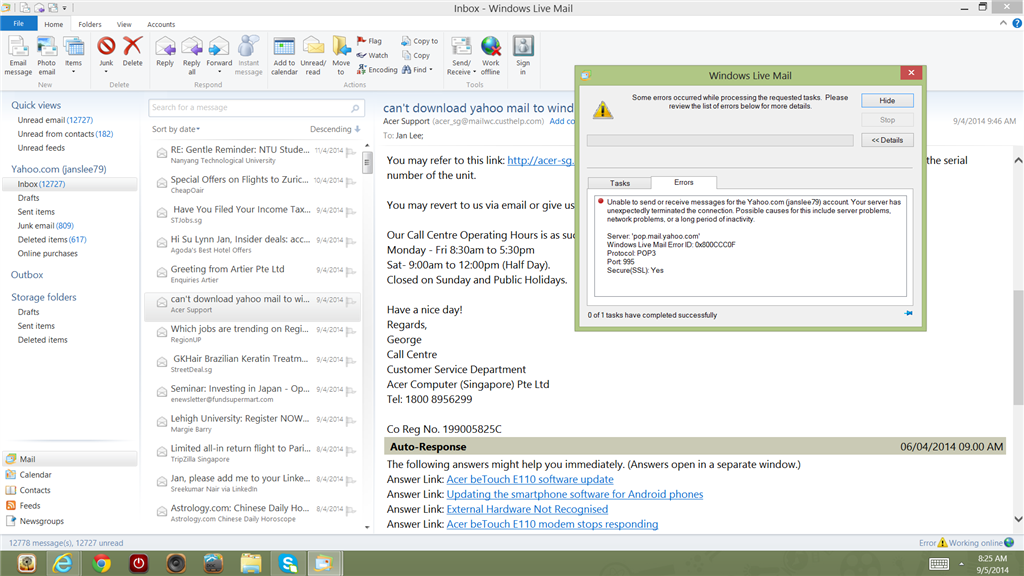Add message to calendar
The image size is (1024, 576).
284,56
